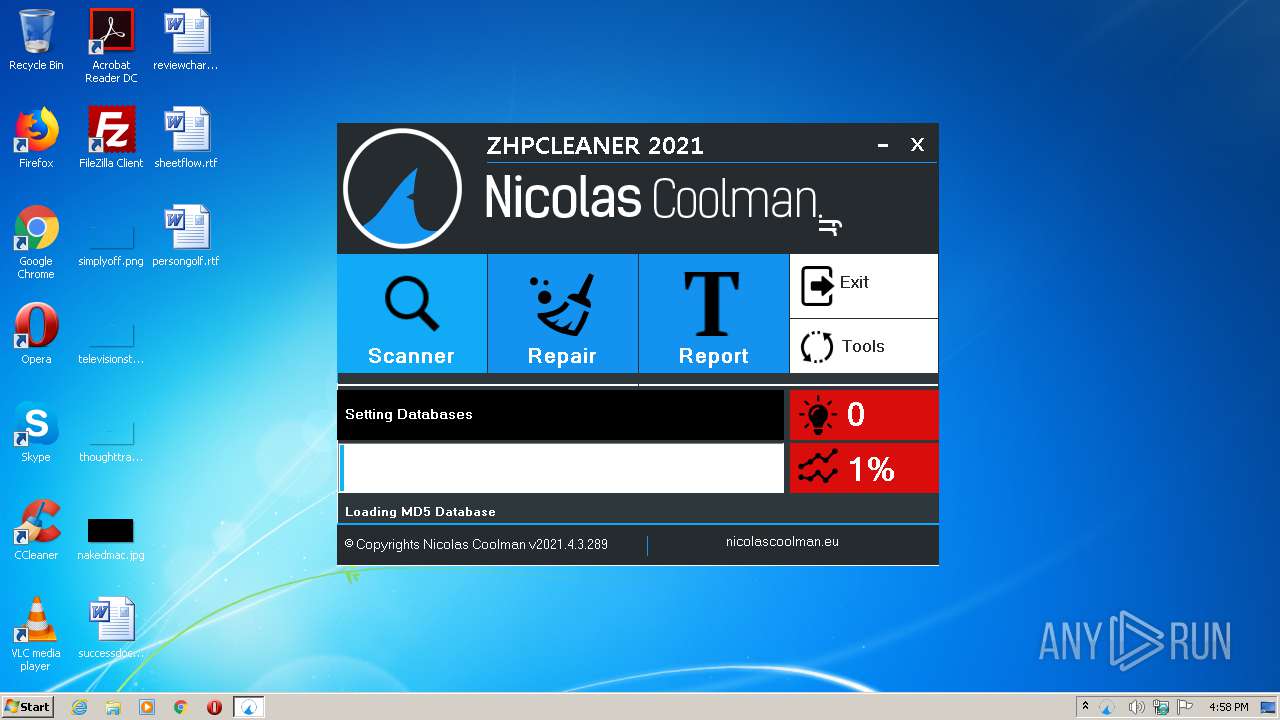The height and width of the screenshot is (720, 1280).
Task: Open Windows Explorer from the taskbar
Action: pos(113,707)
